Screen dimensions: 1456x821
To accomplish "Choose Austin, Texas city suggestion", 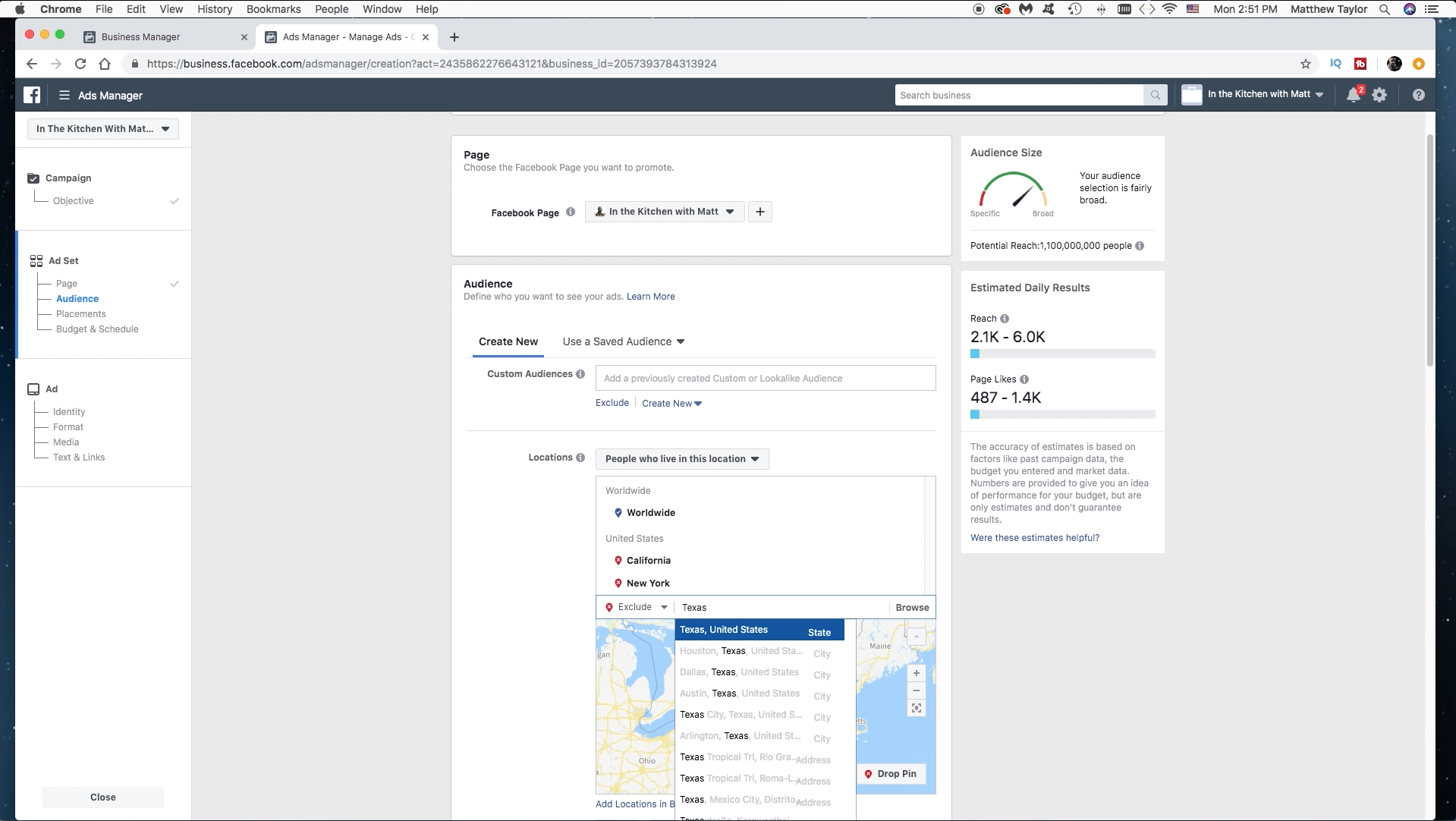I will pyautogui.click(x=759, y=694).
